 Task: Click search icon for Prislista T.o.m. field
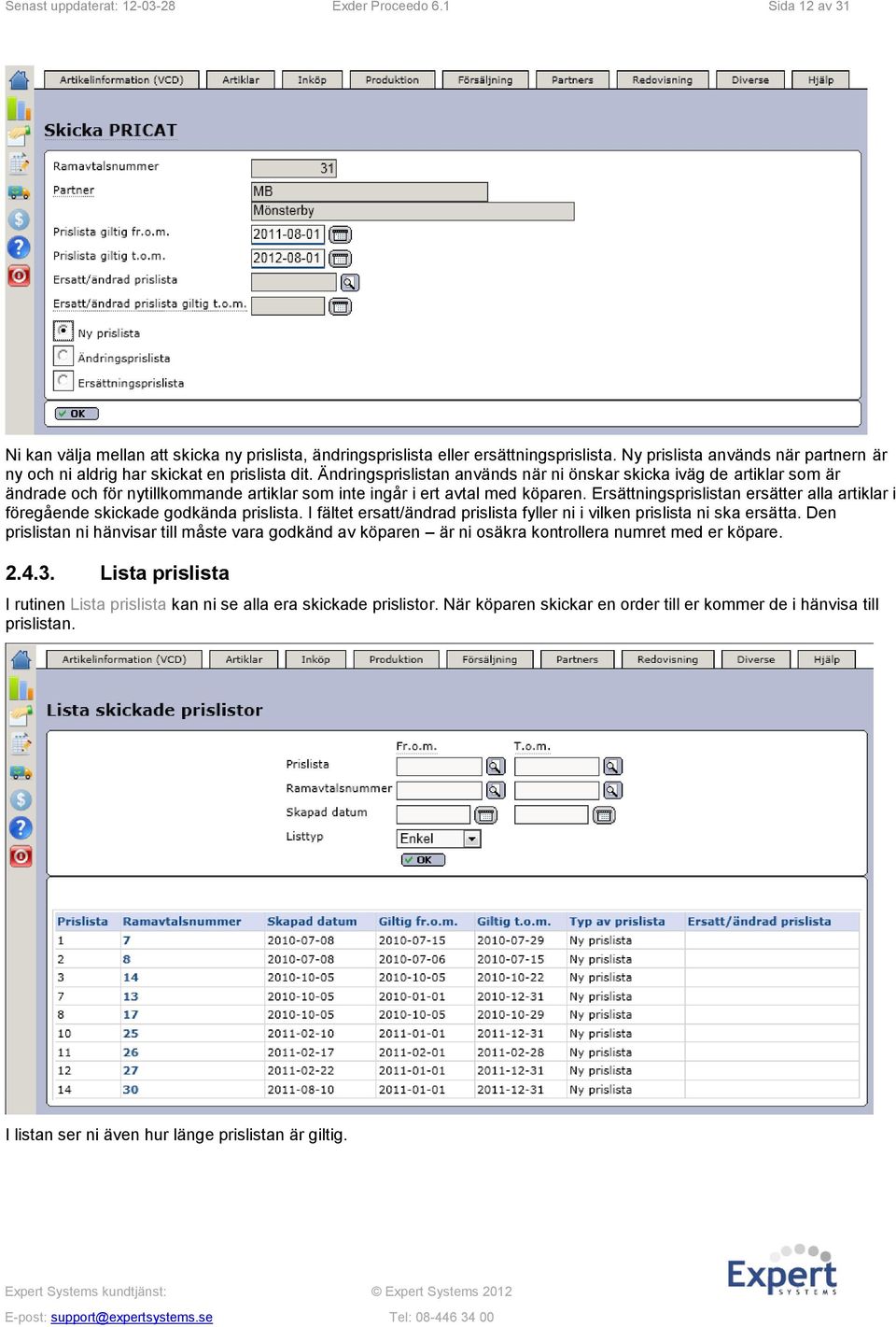[612, 767]
